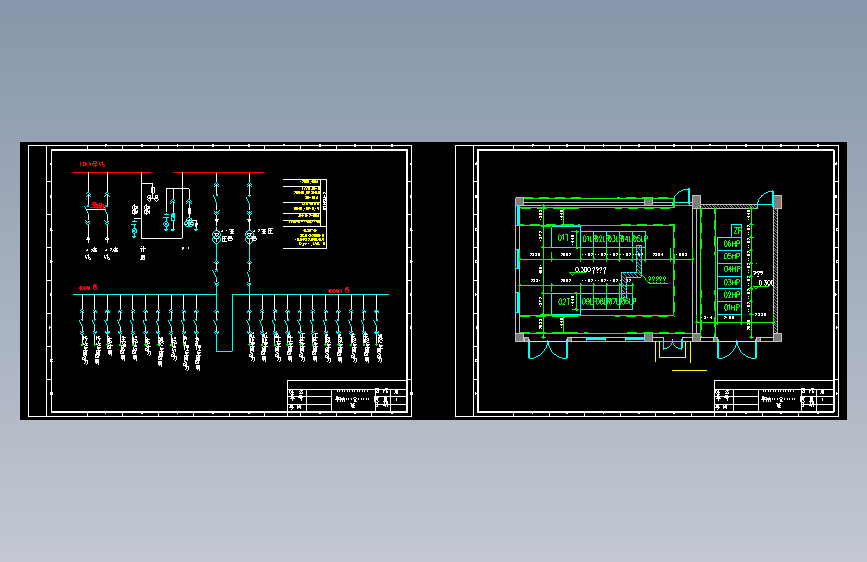Screen dimensions: 867x562
Task: Click the 01T transformer label in floor plan
Action: click(x=563, y=238)
